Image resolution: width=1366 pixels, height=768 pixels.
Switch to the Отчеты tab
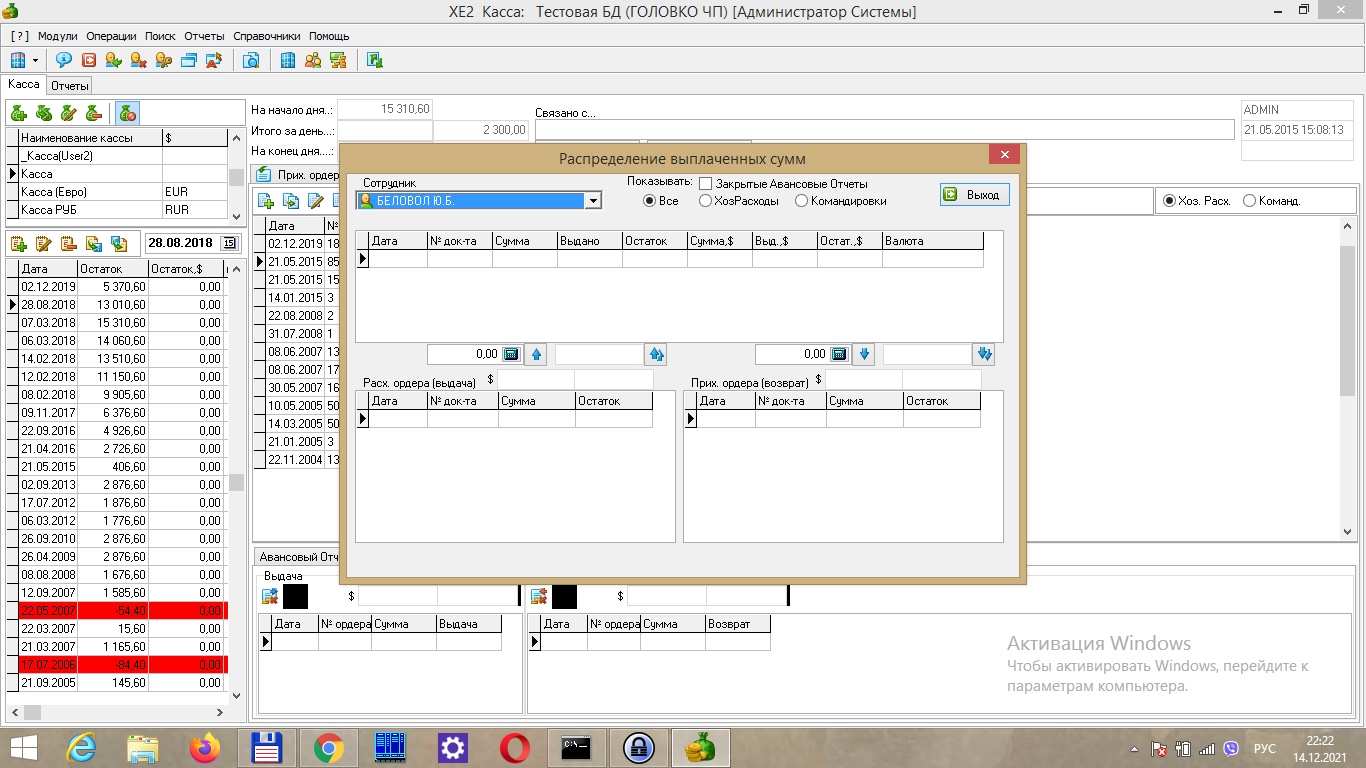(x=70, y=86)
